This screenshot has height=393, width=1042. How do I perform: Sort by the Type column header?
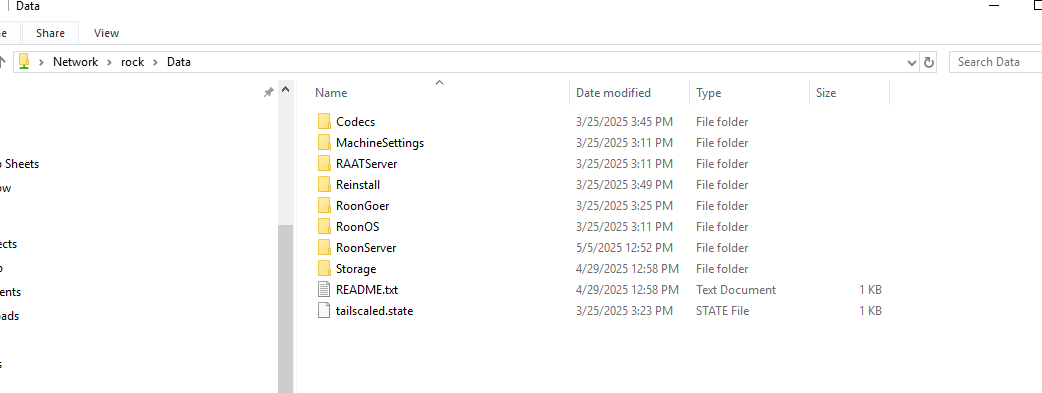coord(708,93)
